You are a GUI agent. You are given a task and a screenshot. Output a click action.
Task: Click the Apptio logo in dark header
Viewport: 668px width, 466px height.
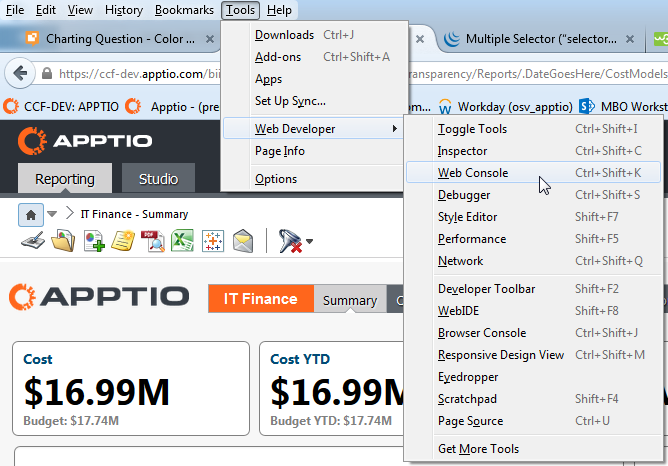pos(85,141)
